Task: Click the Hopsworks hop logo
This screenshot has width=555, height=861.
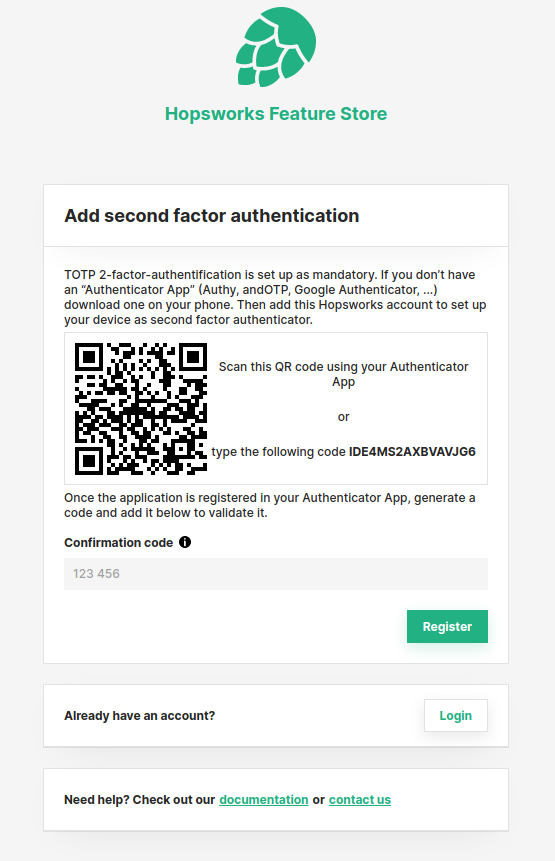Action: pos(276,47)
